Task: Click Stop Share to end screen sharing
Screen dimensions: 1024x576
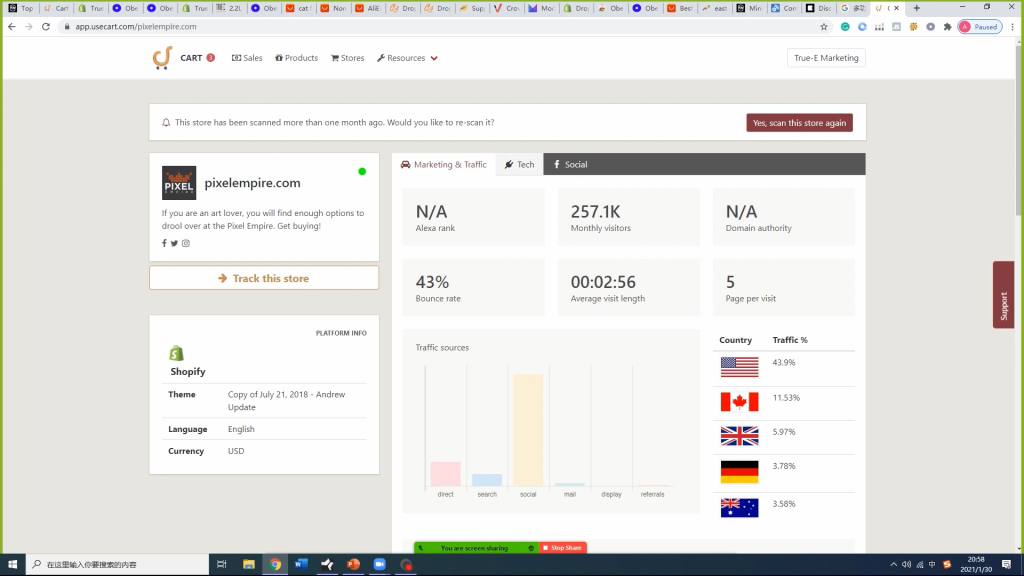Action: [562, 547]
